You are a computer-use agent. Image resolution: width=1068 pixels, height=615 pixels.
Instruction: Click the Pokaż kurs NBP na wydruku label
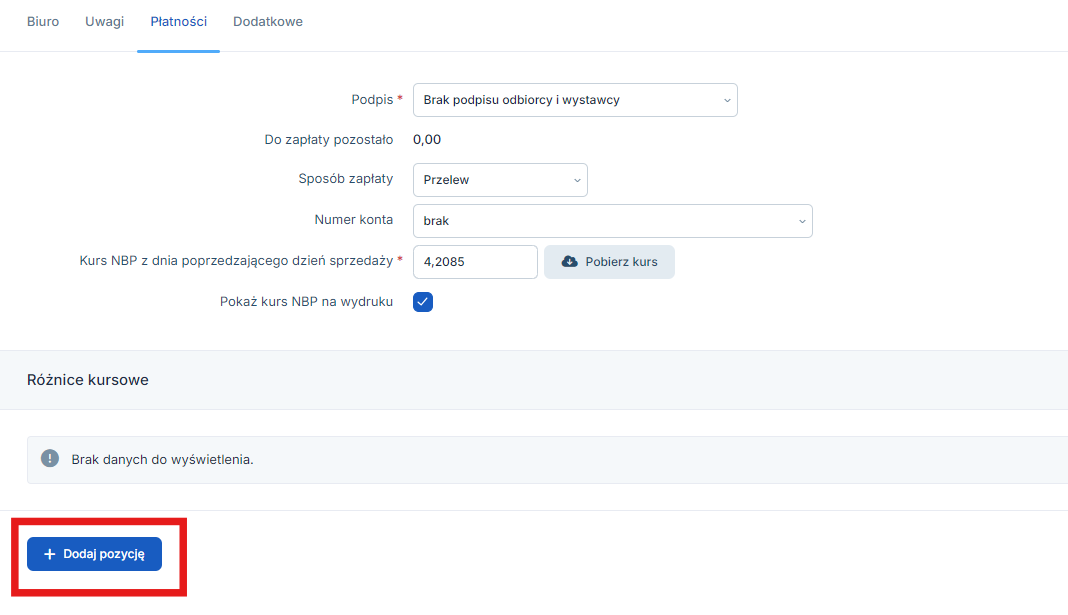(307, 302)
